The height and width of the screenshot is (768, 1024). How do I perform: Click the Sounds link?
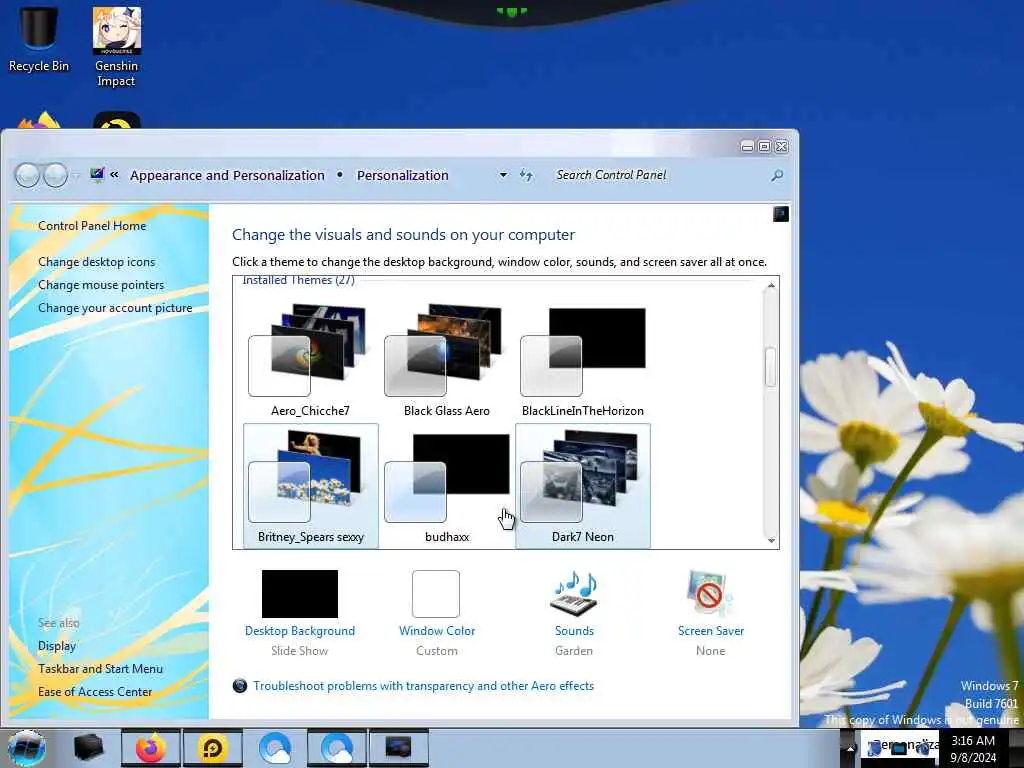point(574,631)
